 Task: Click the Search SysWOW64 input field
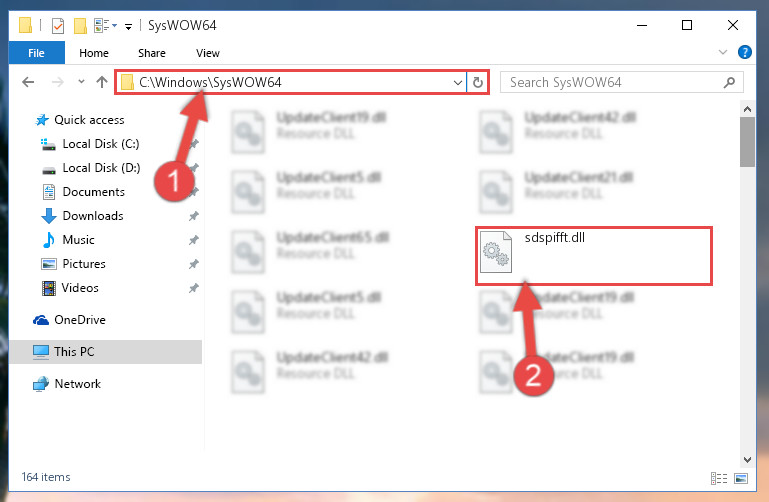(x=613, y=82)
